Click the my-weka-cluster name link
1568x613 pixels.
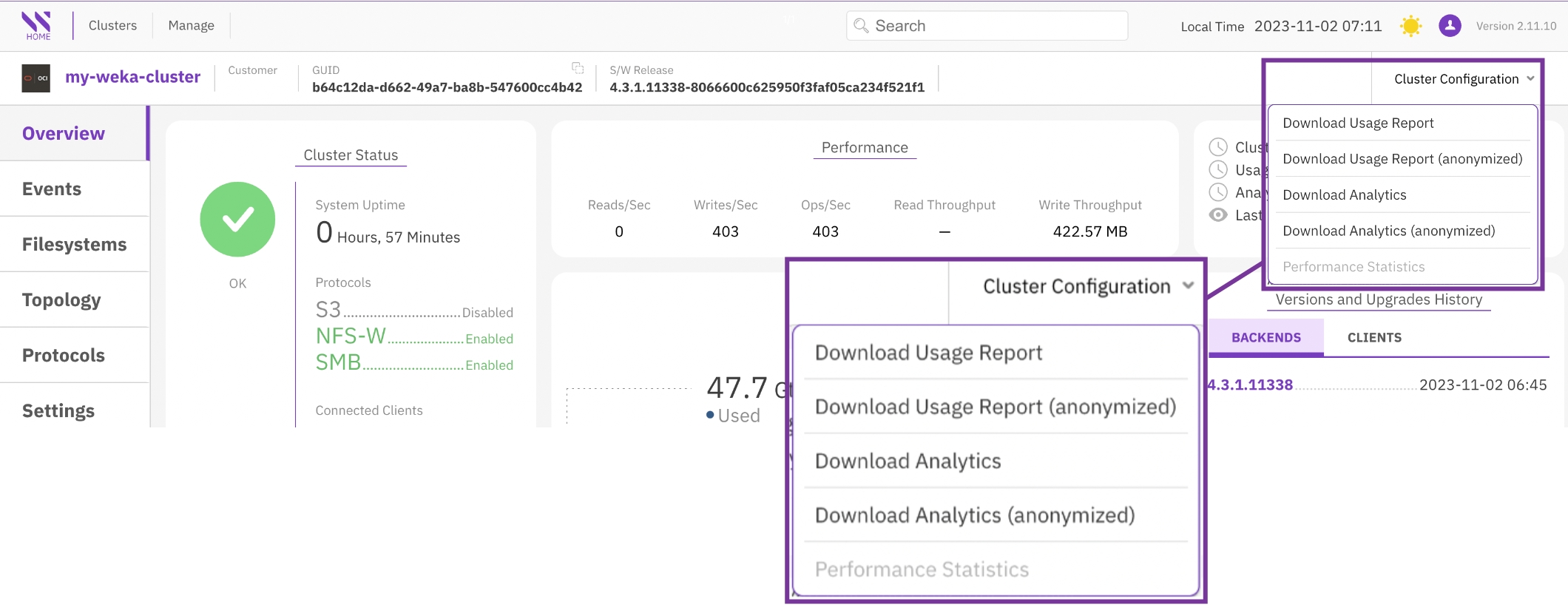(x=132, y=77)
